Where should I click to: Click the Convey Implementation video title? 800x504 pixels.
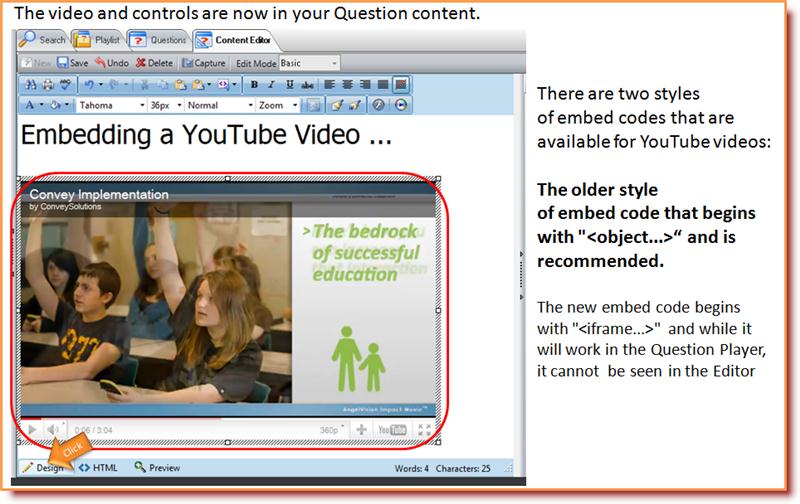coord(99,194)
